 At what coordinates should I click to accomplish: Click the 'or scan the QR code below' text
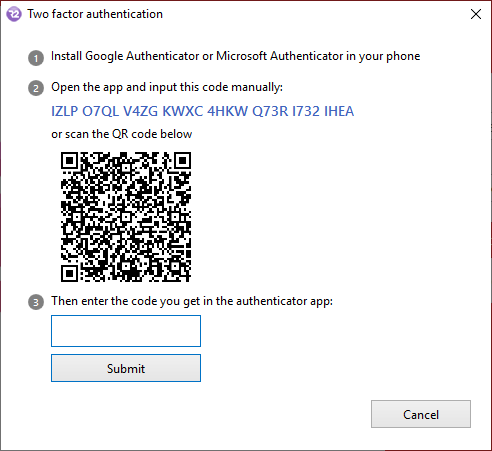122,134
